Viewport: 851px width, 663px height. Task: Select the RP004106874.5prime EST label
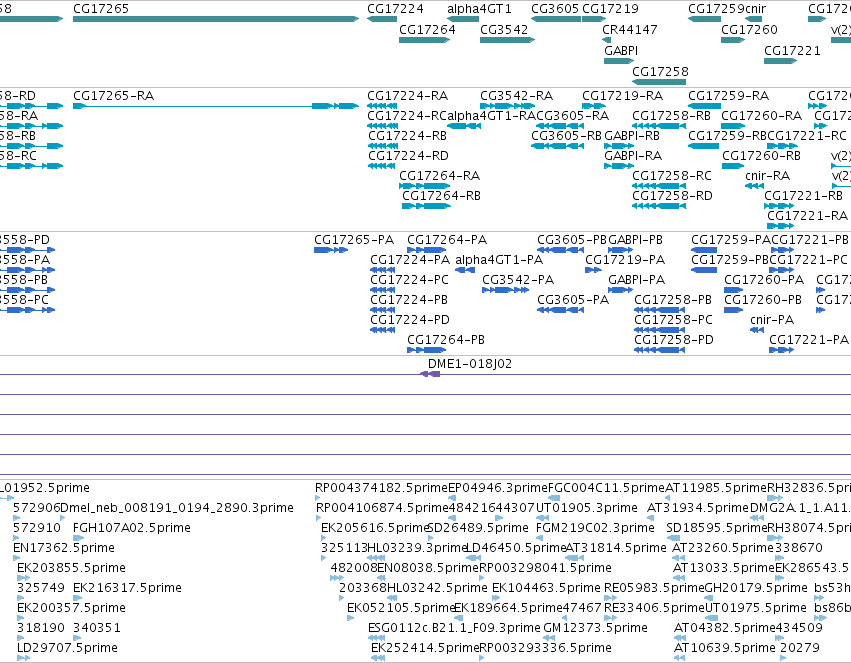[382, 508]
